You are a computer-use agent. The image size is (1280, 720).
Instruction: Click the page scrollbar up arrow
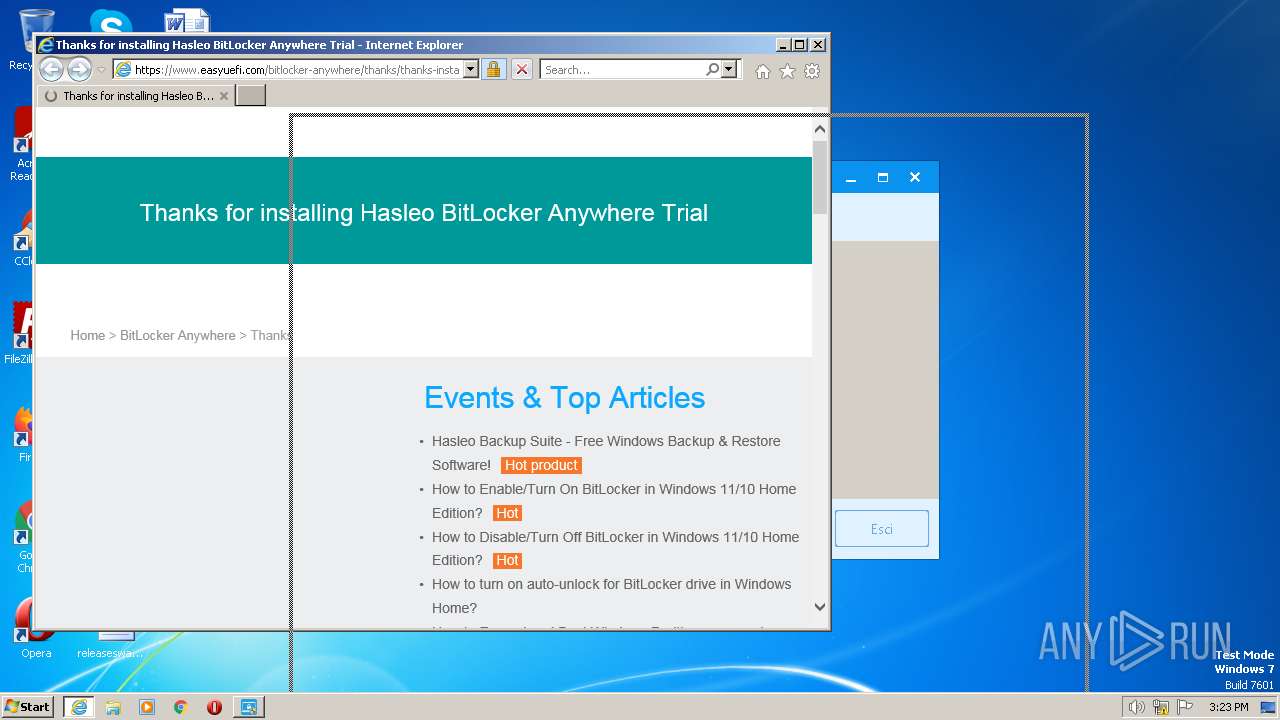click(820, 129)
